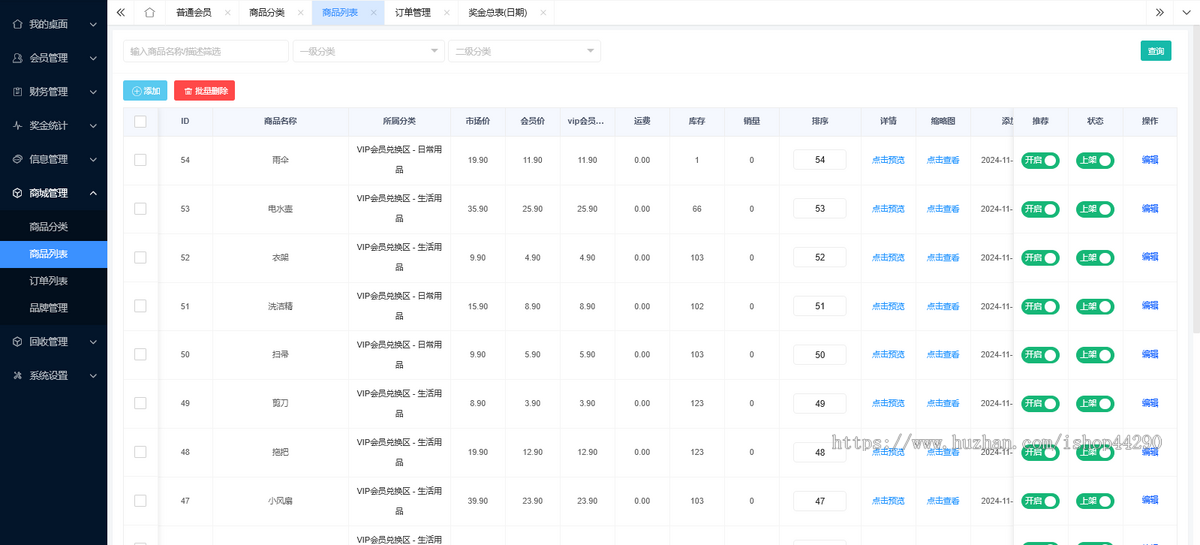Check the row checkbox for 雨伞
Image resolution: width=1200 pixels, height=545 pixels.
click(140, 160)
